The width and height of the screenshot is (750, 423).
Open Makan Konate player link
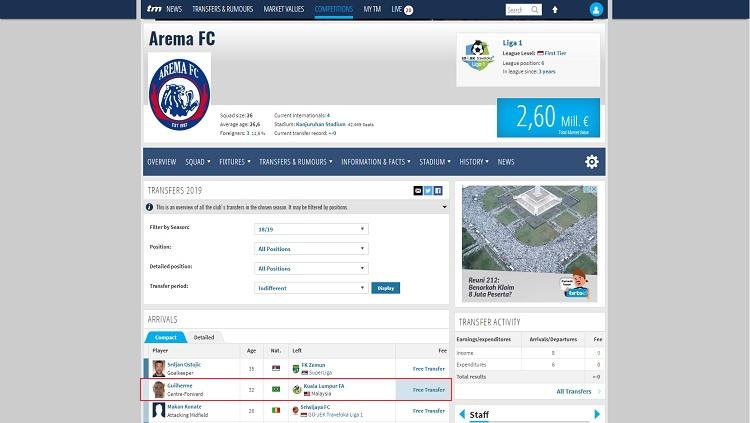(x=184, y=407)
